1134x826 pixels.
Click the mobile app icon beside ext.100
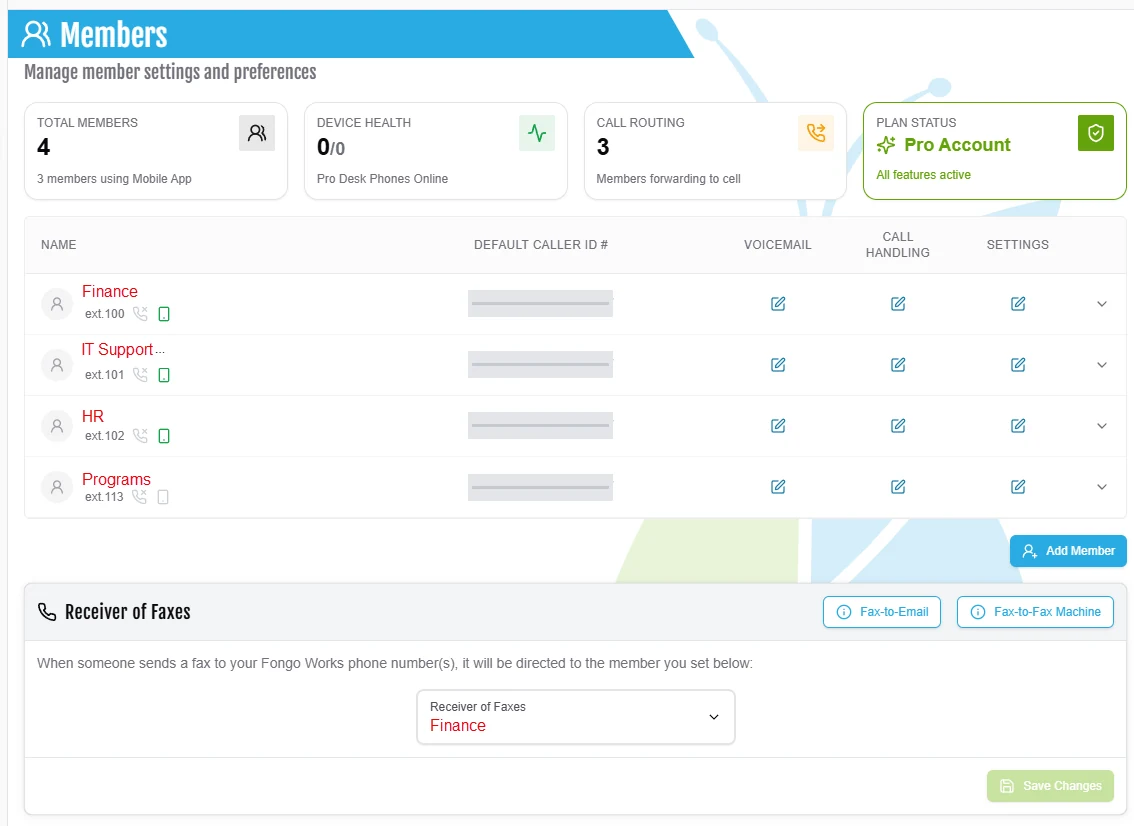tap(164, 314)
